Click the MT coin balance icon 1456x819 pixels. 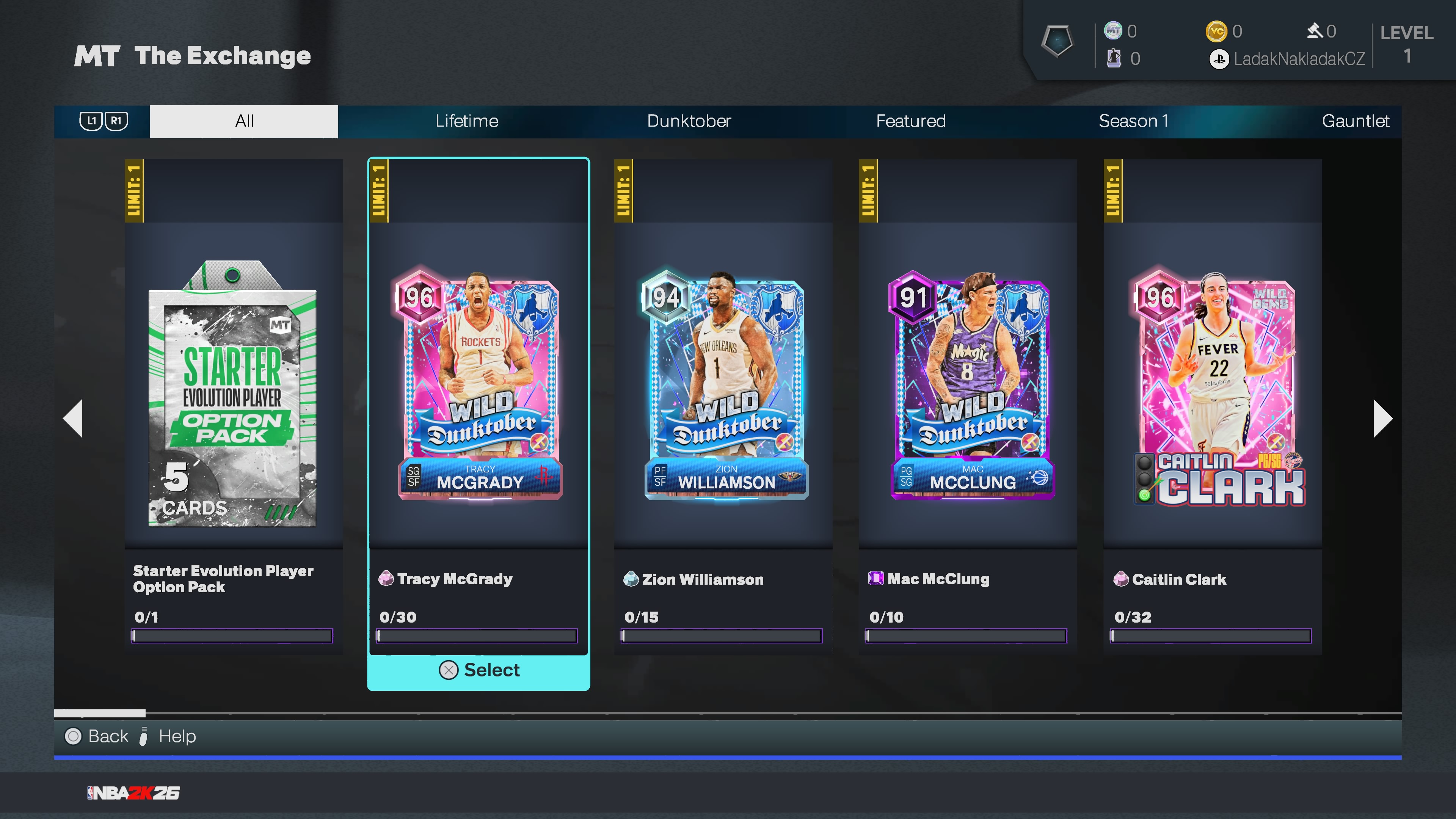coord(1113,30)
